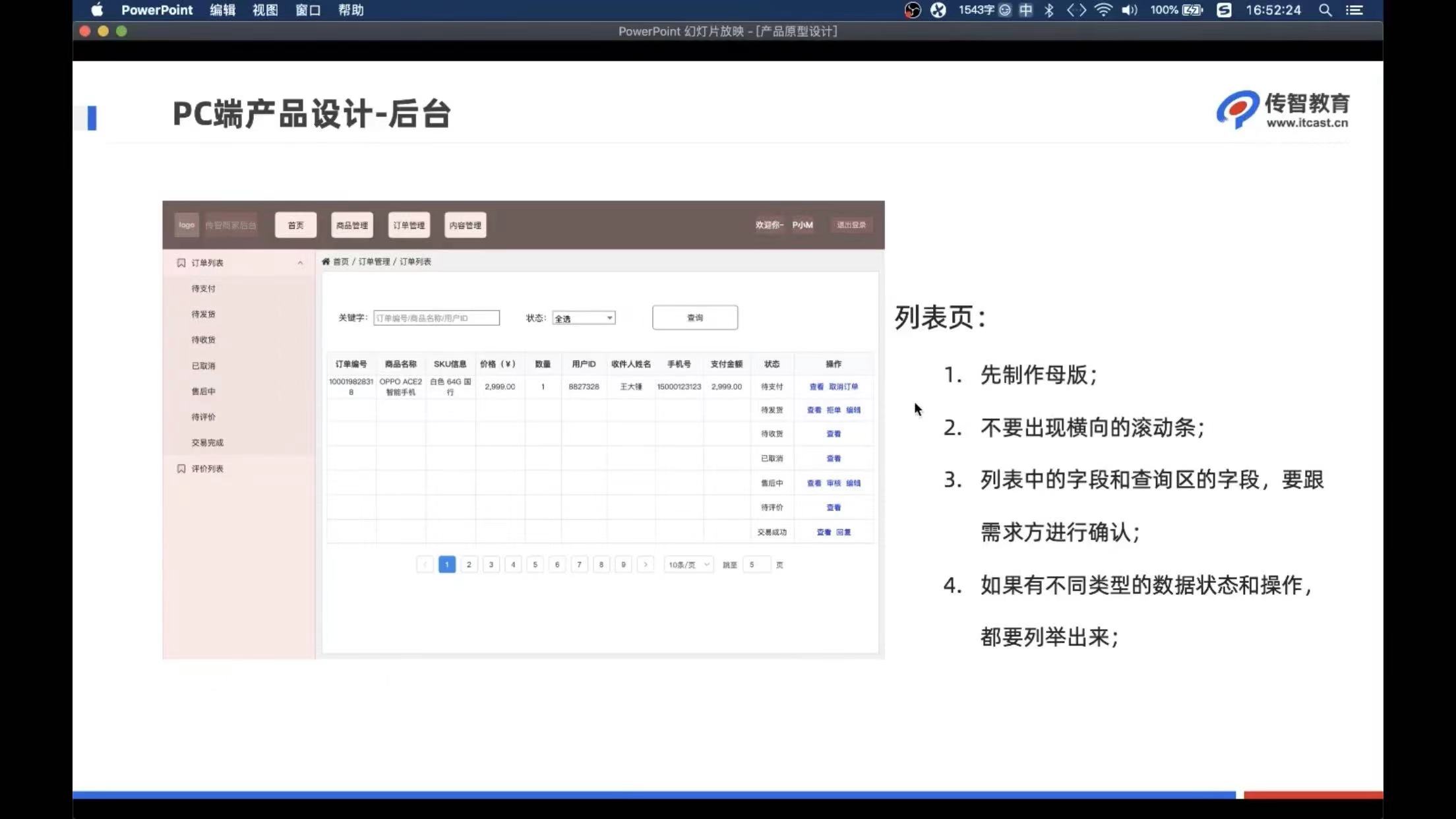This screenshot has width=1456, height=819.
Task: Click the Wi-Fi status icon
Action: (1103, 10)
